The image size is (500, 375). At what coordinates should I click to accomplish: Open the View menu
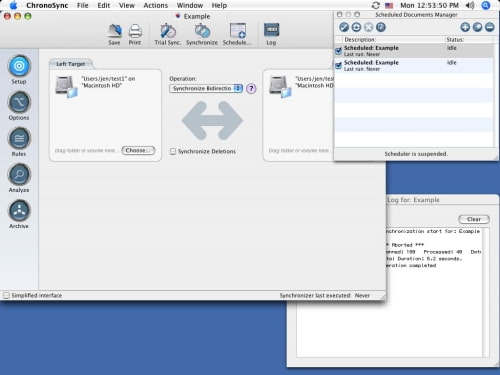(x=127, y=5)
